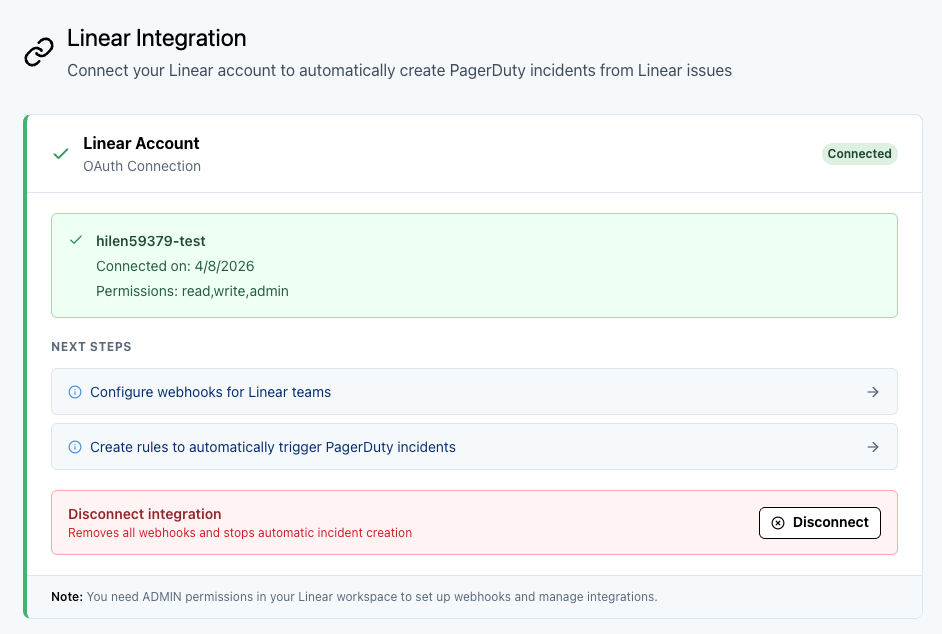Viewport: 942px width, 634px height.
Task: Open Configure webhooks for Linear teams link
Action: click(x=210, y=392)
